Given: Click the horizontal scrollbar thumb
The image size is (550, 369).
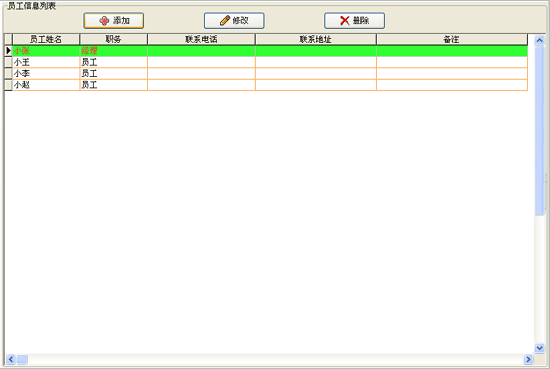Looking at the screenshot, I should (22, 359).
